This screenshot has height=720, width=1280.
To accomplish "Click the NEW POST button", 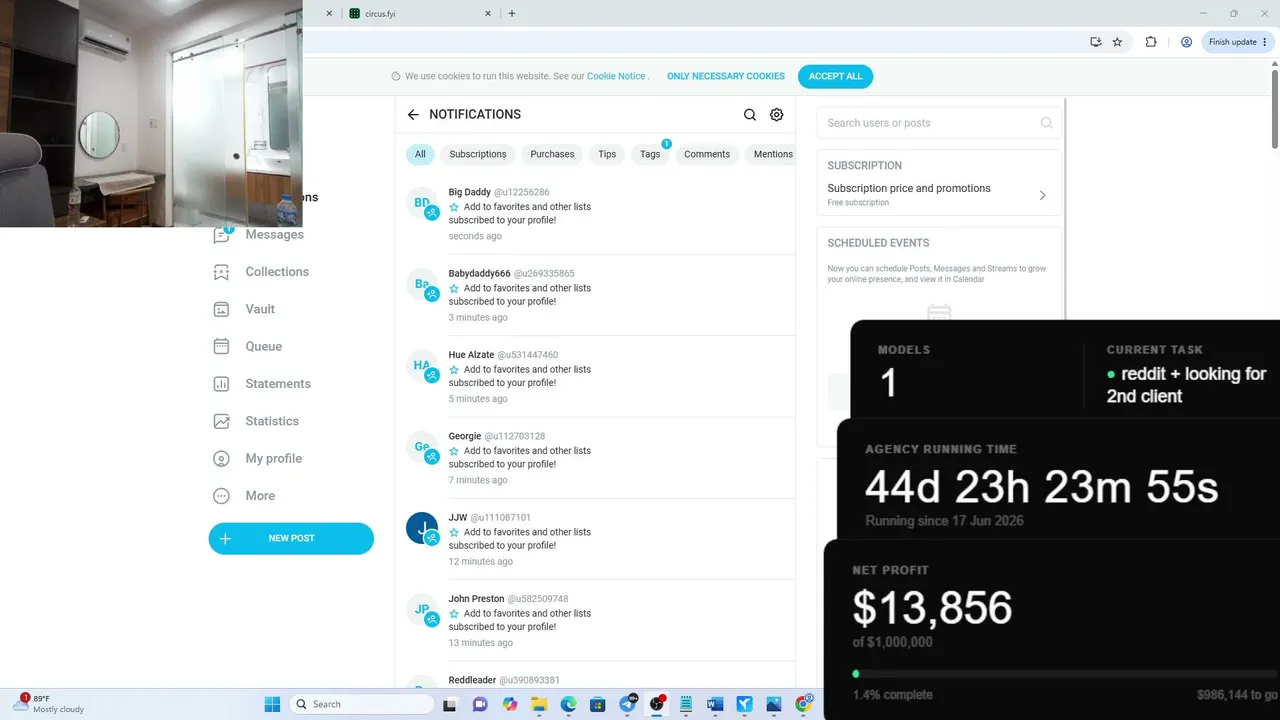I will [291, 538].
